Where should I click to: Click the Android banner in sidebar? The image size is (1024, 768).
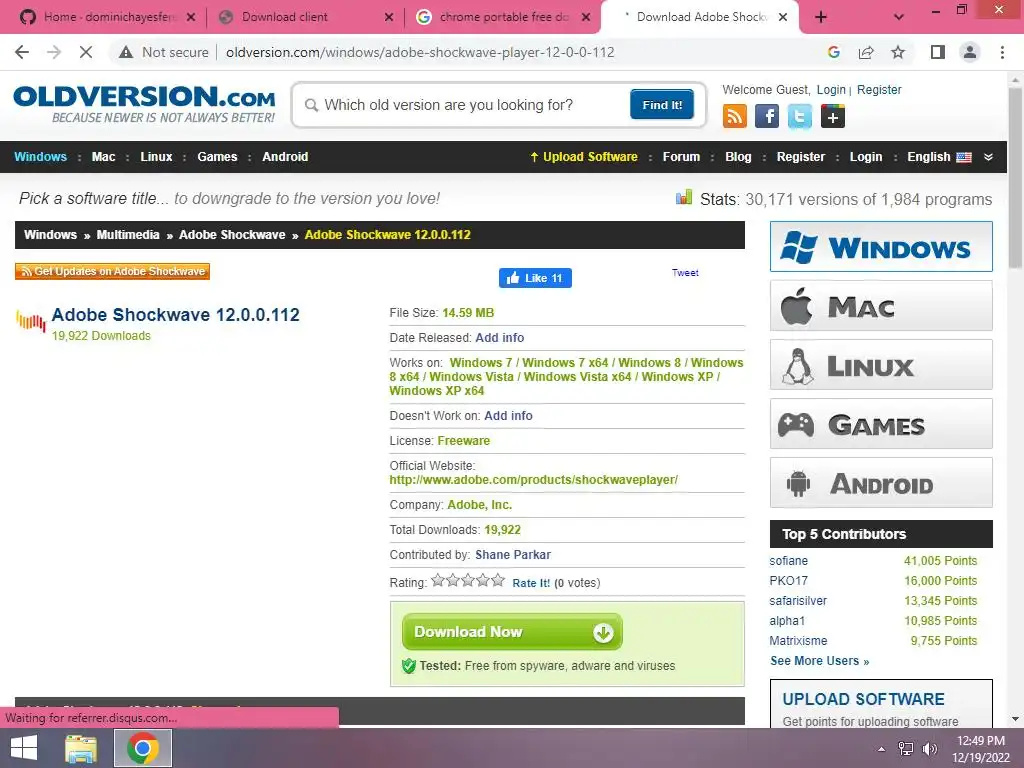(x=881, y=483)
